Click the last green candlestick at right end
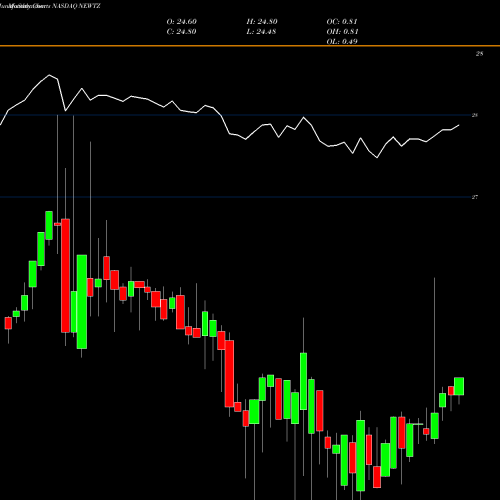The image size is (500, 500). coord(459,386)
